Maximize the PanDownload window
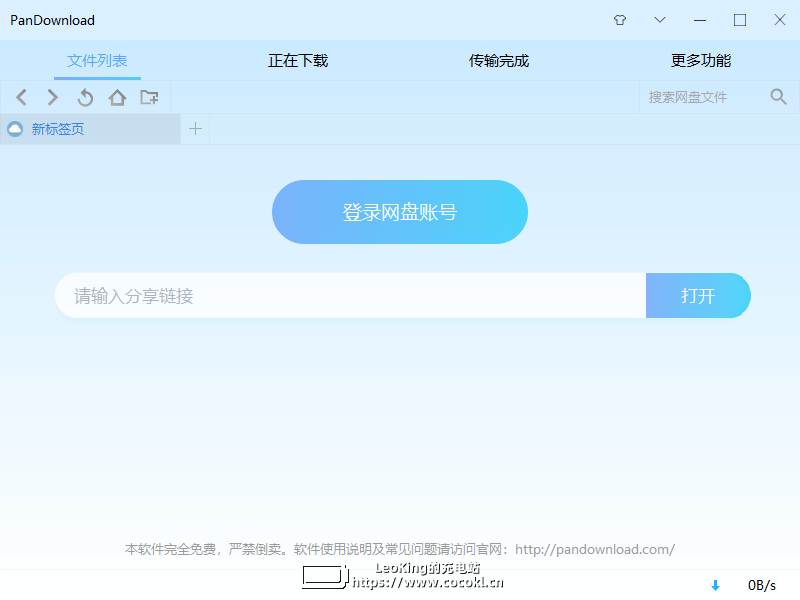Viewport: 800px width, 600px height. (x=740, y=20)
